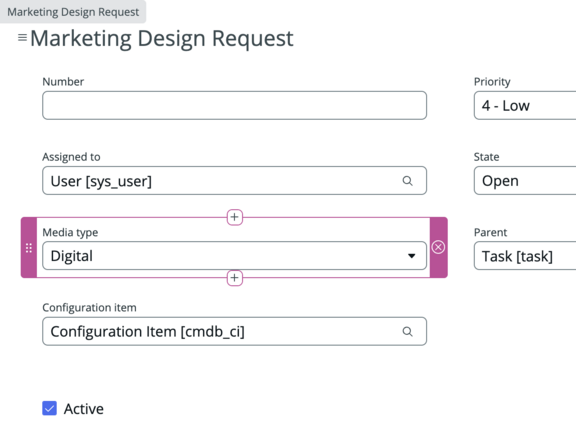
Task: Open the Media type Digital dropdown
Action: (234, 256)
